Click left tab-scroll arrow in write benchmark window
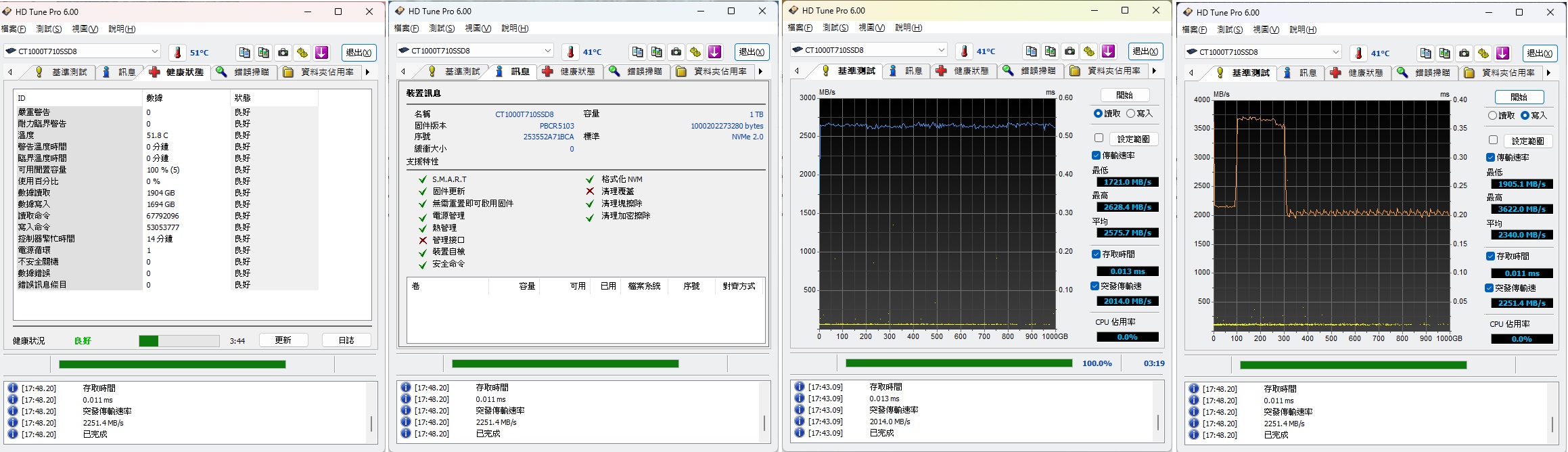Image resolution: width=1568 pixels, height=452 pixels. point(1191,72)
